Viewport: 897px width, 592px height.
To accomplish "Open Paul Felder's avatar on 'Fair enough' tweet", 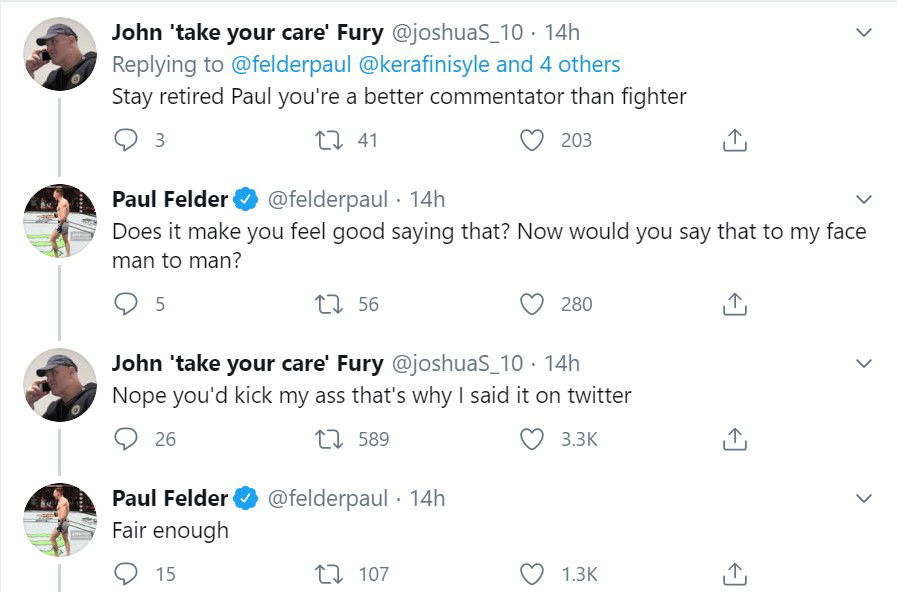I will [60, 520].
